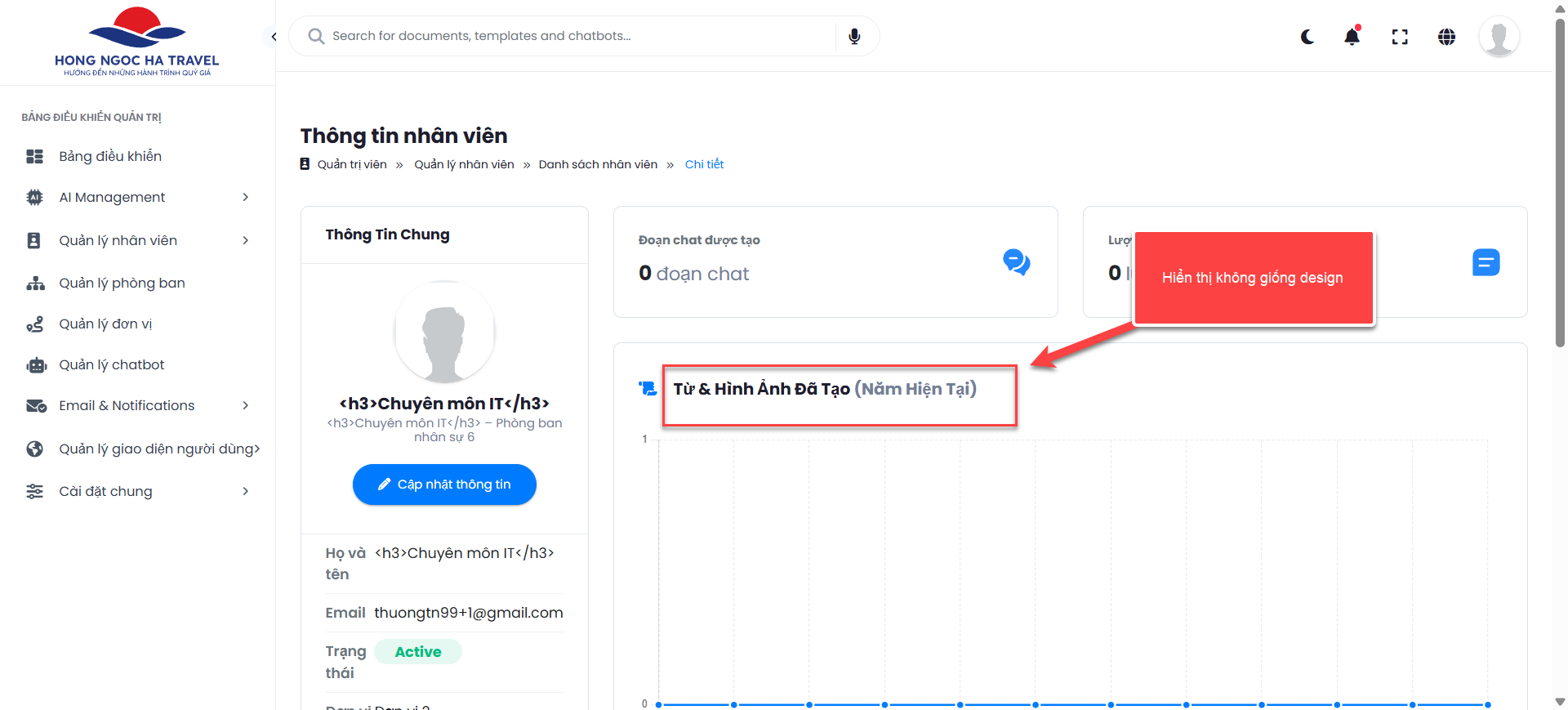
Task: Click the search documents input field
Action: [572, 36]
